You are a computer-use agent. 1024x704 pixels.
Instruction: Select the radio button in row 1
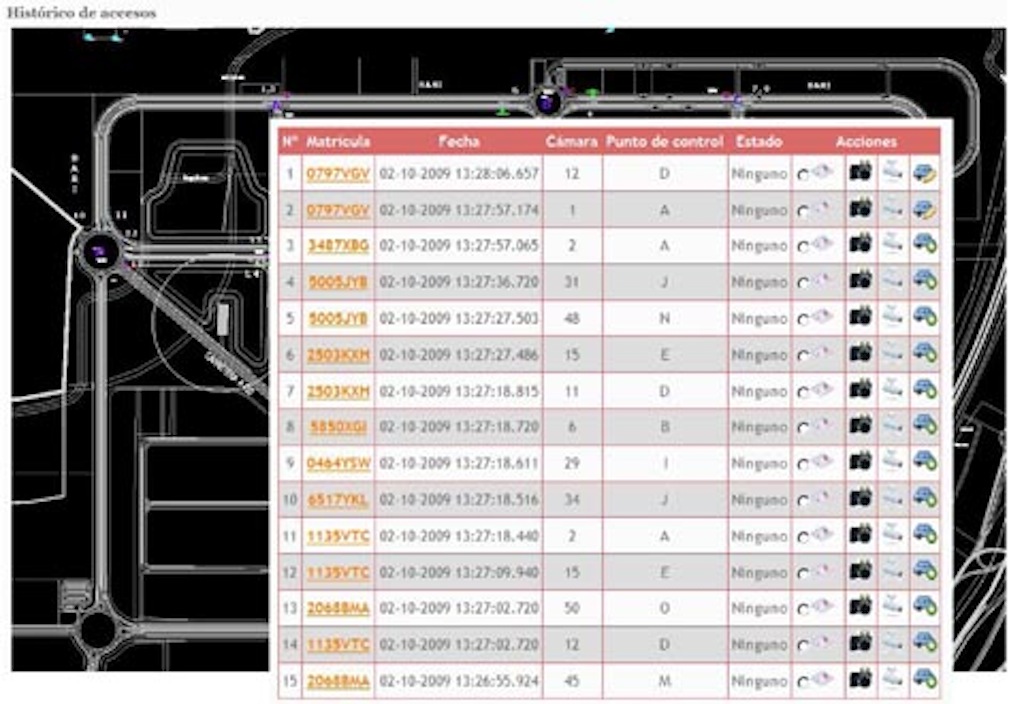point(803,176)
